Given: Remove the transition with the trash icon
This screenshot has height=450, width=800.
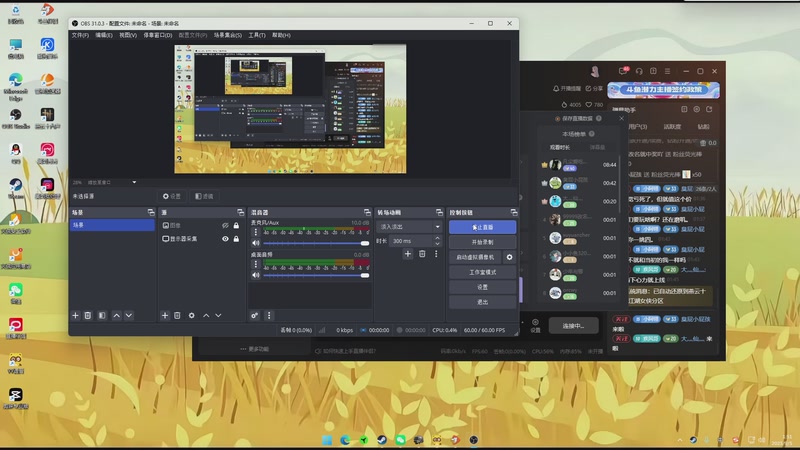Looking at the screenshot, I should click(422, 254).
